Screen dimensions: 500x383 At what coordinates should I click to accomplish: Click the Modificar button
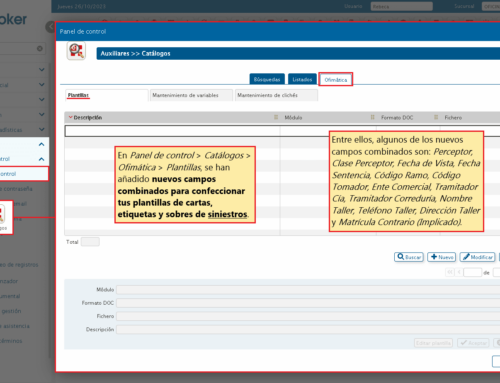[477, 257]
